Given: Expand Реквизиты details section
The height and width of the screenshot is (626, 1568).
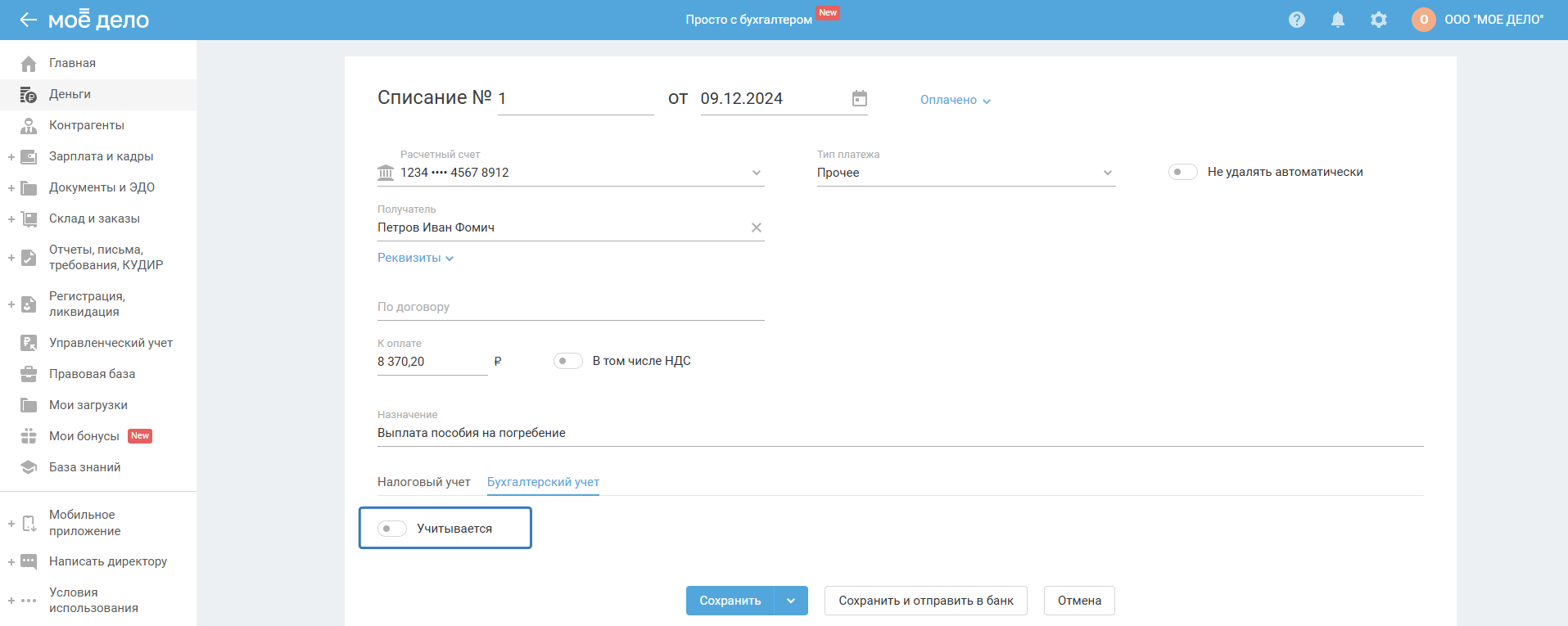Looking at the screenshot, I should pos(415,258).
